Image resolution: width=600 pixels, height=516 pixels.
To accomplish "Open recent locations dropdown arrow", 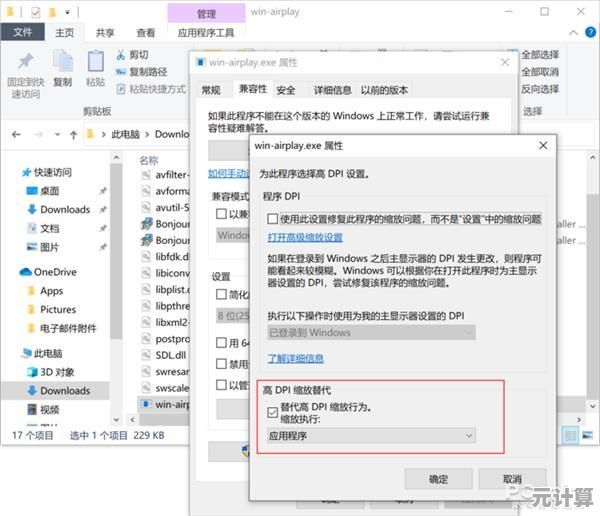I will 57,134.
